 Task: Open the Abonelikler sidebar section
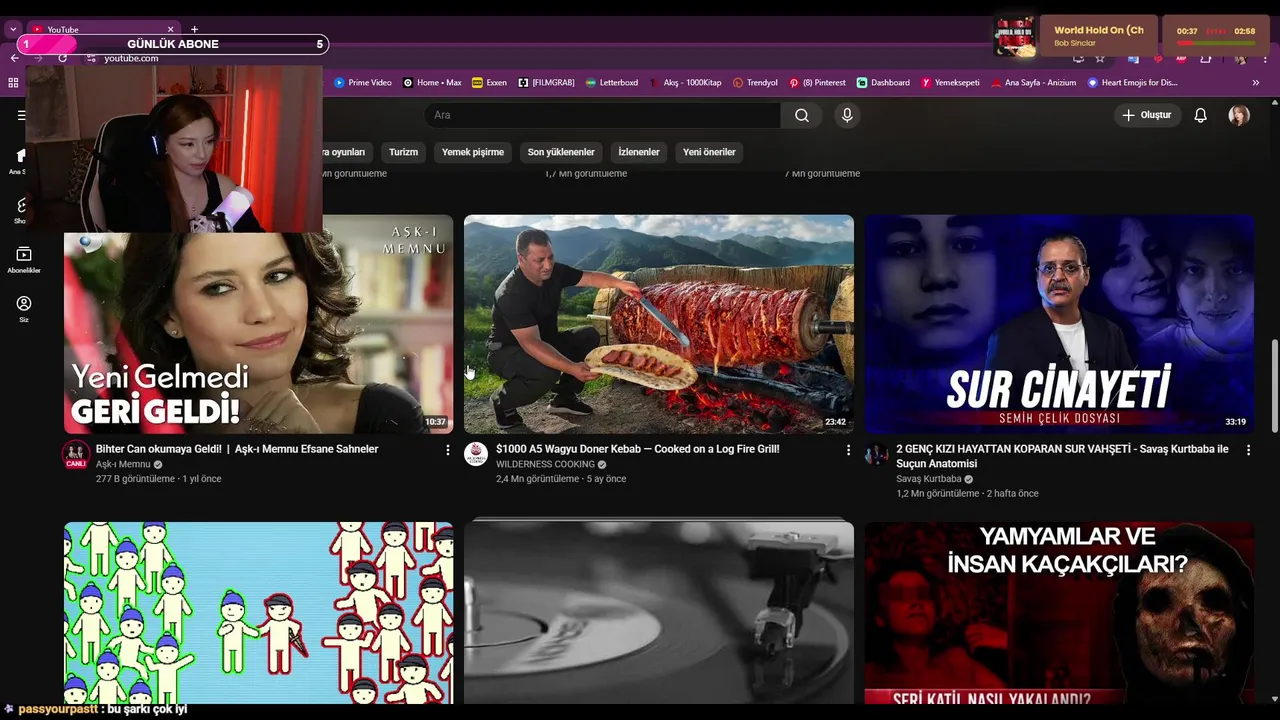(x=24, y=260)
